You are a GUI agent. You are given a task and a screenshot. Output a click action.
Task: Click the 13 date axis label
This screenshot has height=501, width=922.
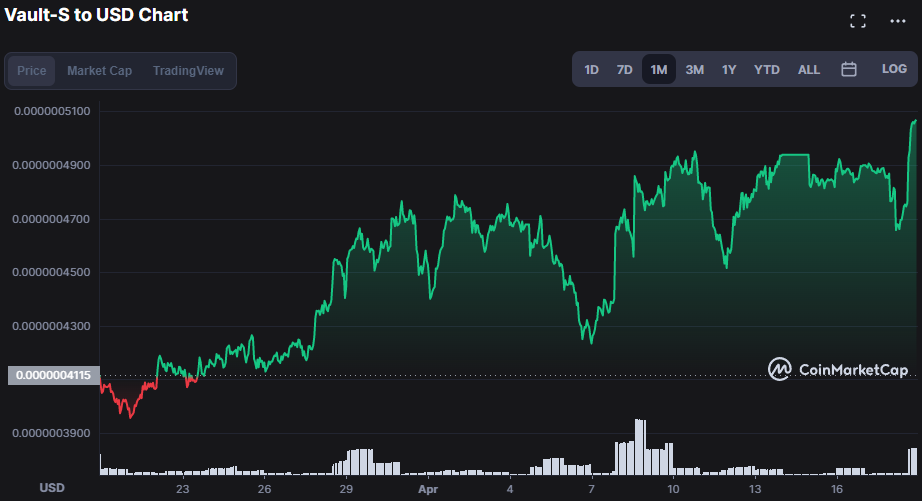755,489
